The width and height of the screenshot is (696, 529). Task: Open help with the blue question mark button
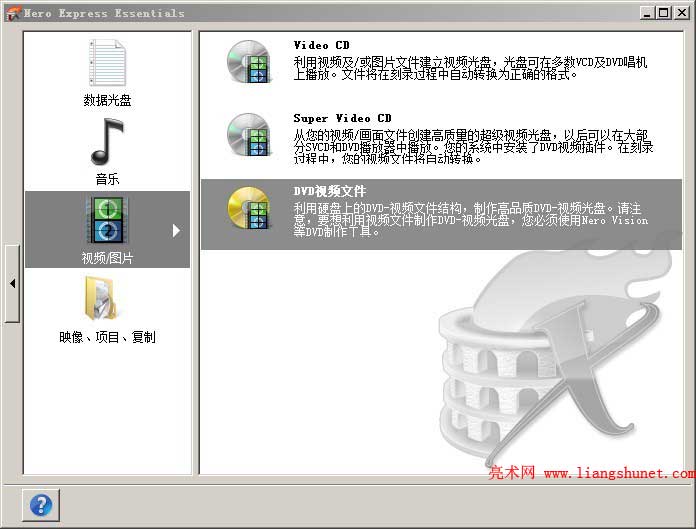coord(40,505)
